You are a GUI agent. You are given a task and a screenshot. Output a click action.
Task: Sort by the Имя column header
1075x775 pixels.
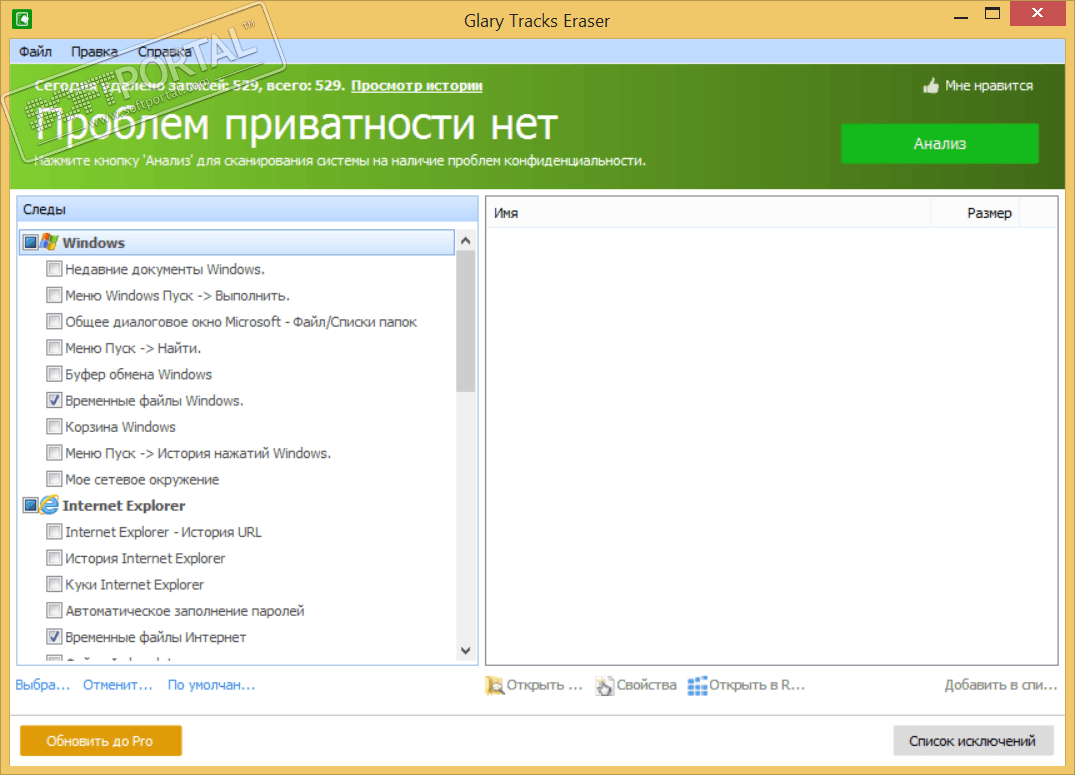tap(708, 213)
